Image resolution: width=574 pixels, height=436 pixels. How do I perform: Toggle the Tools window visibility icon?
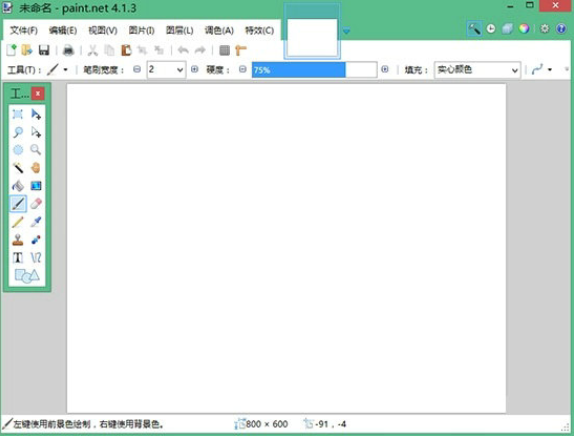474,29
